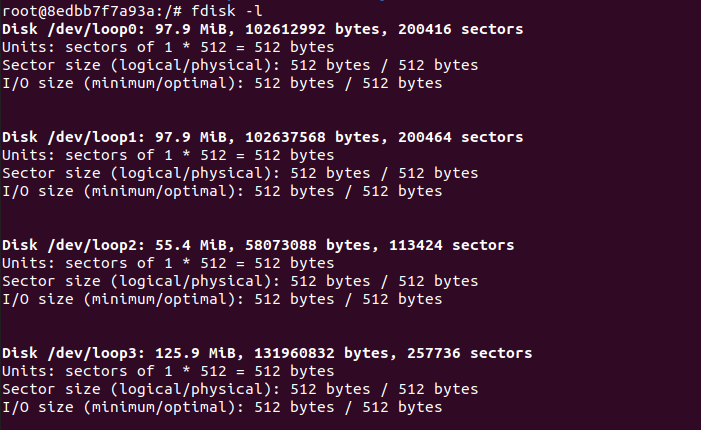This screenshot has height=430, width=701.
Task: Click the I/O size line under loop3
Action: (222, 407)
